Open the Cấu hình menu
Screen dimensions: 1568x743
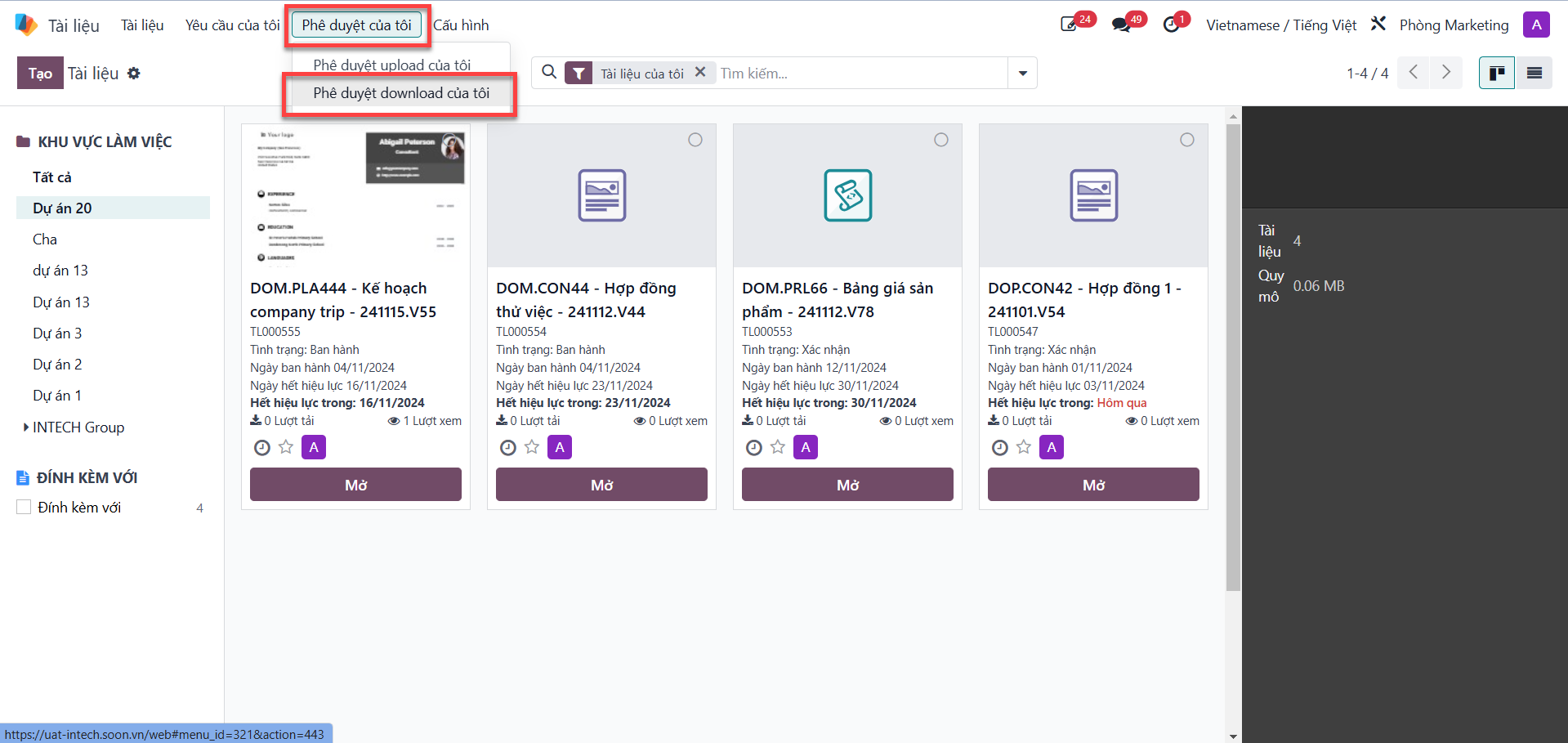(x=461, y=25)
